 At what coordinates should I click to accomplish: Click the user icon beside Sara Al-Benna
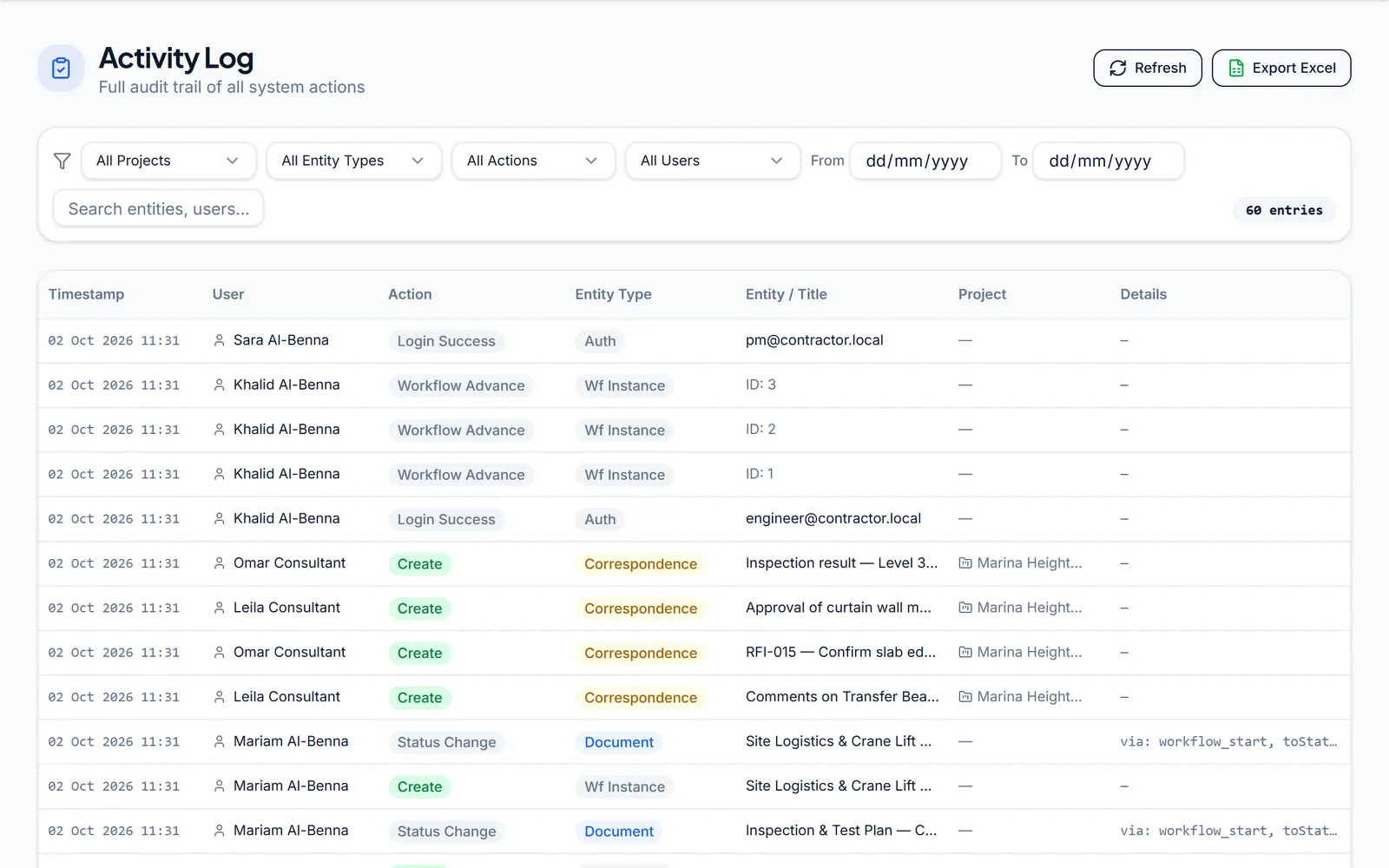pos(220,340)
